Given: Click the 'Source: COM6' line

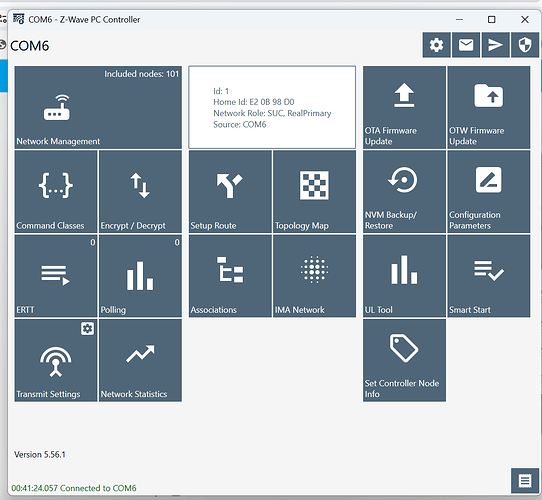Looking at the screenshot, I should tap(240, 124).
